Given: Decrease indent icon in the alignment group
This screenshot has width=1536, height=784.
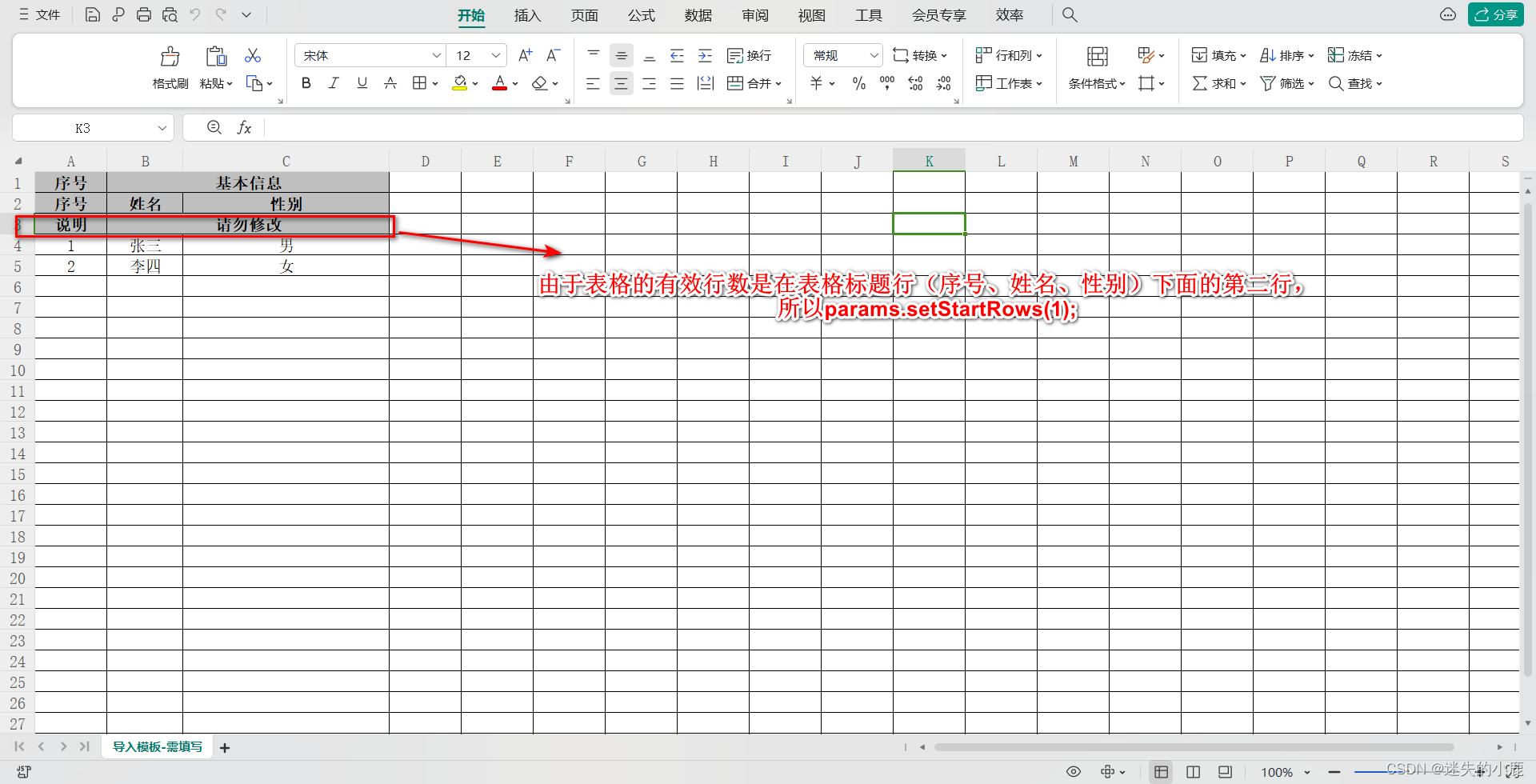Looking at the screenshot, I should (x=677, y=55).
